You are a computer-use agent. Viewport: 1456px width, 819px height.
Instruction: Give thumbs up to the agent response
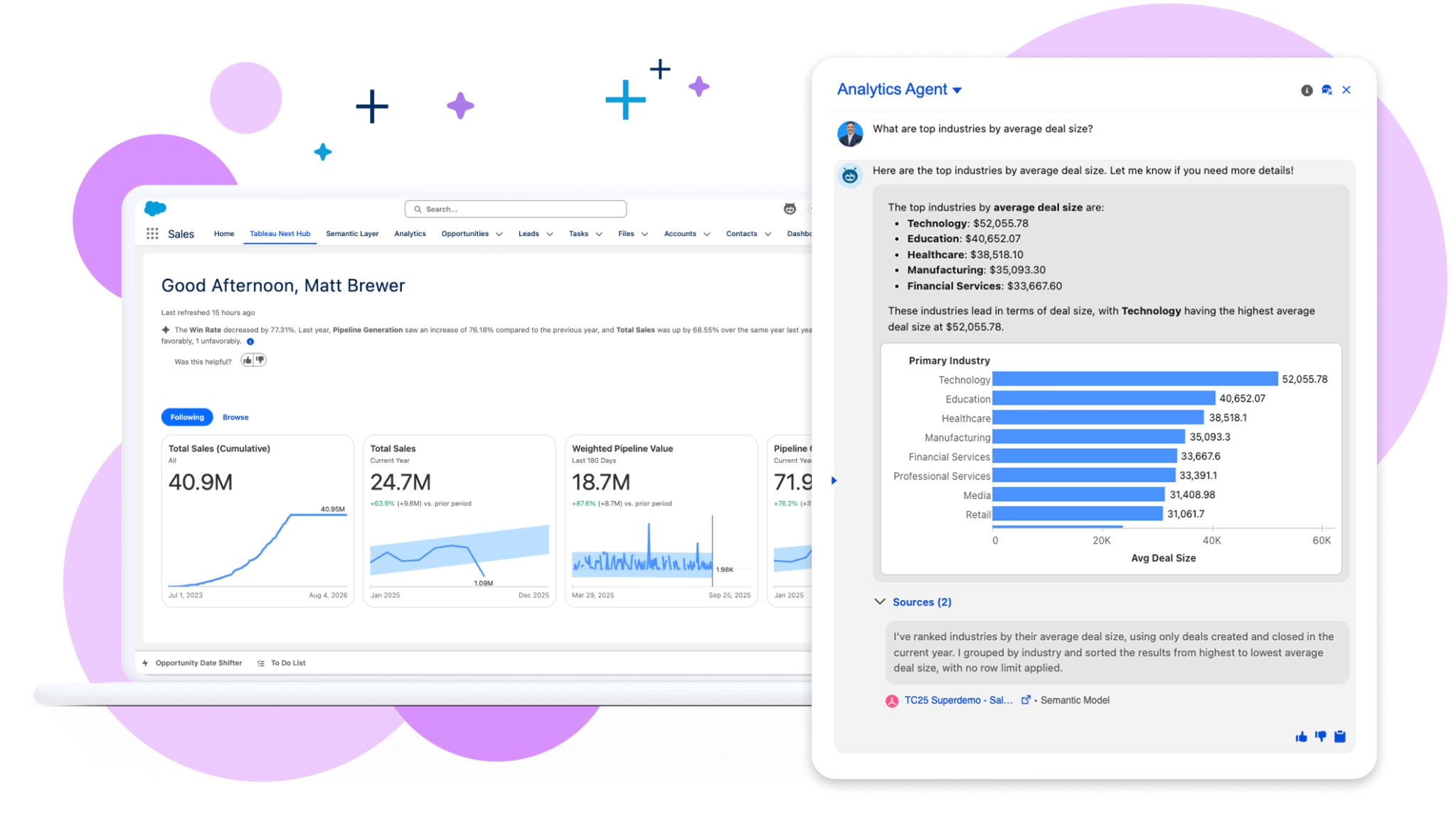(1301, 737)
